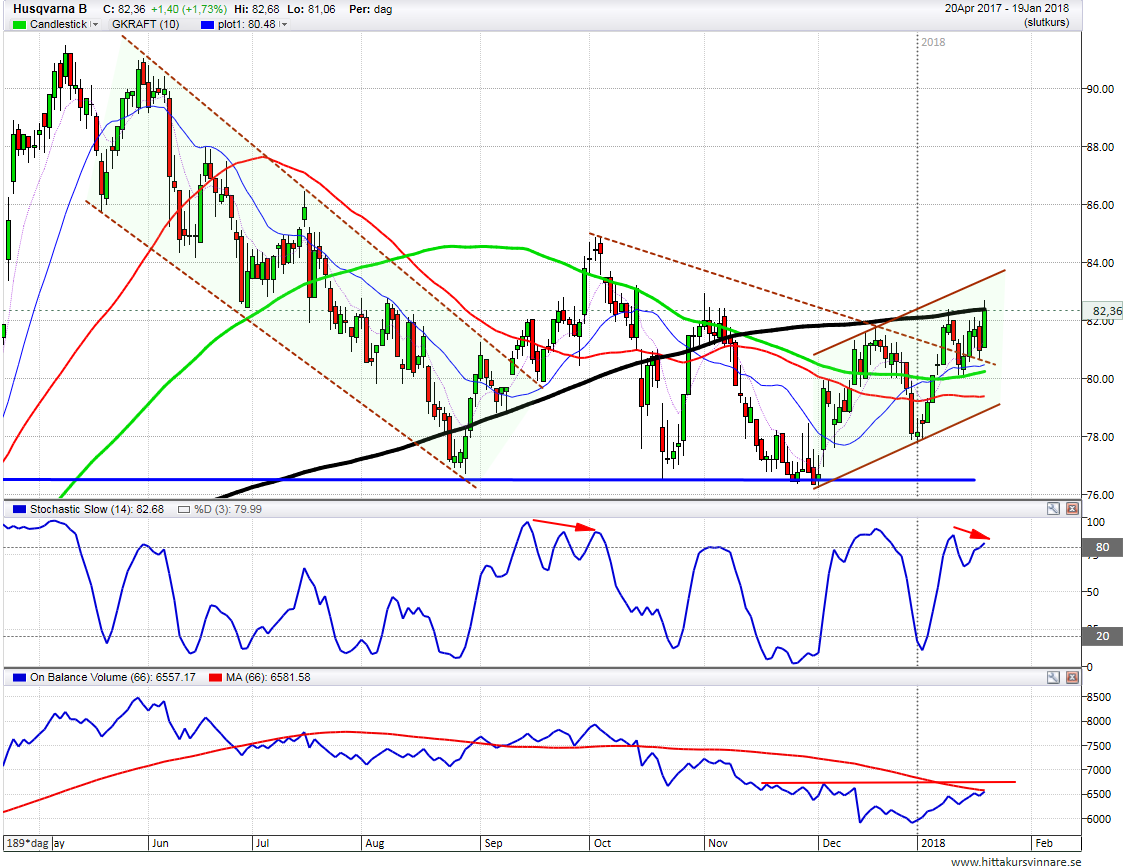1126x867 pixels.
Task: Click the Dec label on time axis
Action: click(832, 843)
